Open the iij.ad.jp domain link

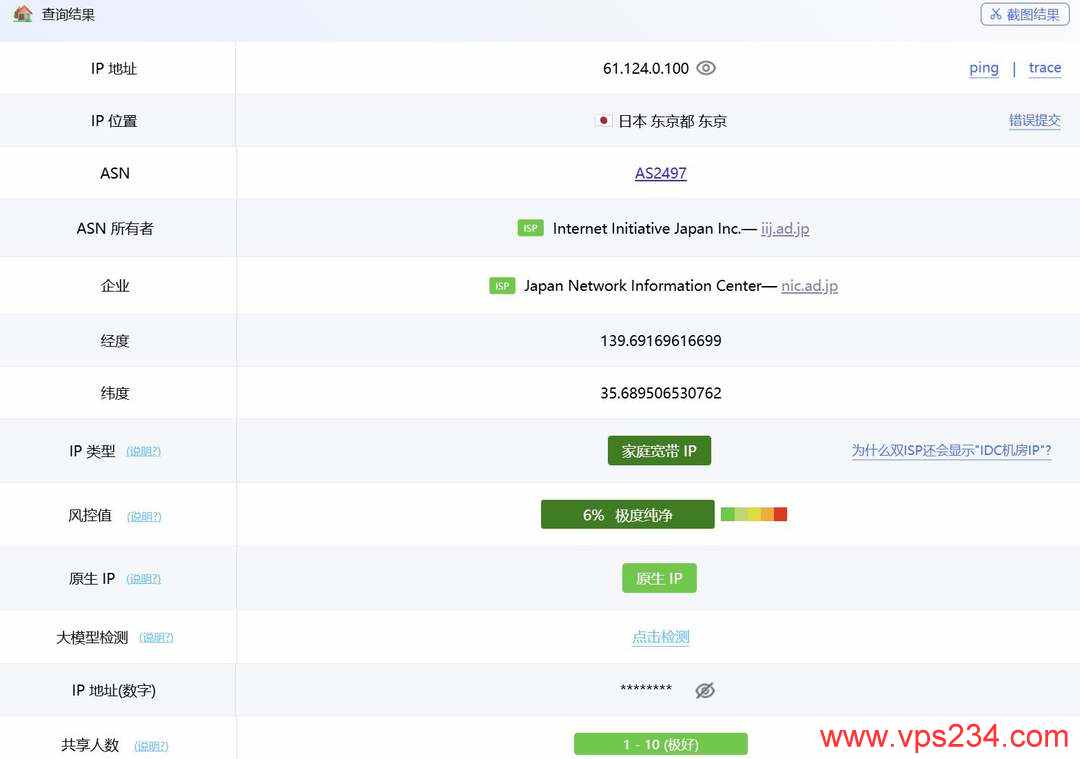785,229
